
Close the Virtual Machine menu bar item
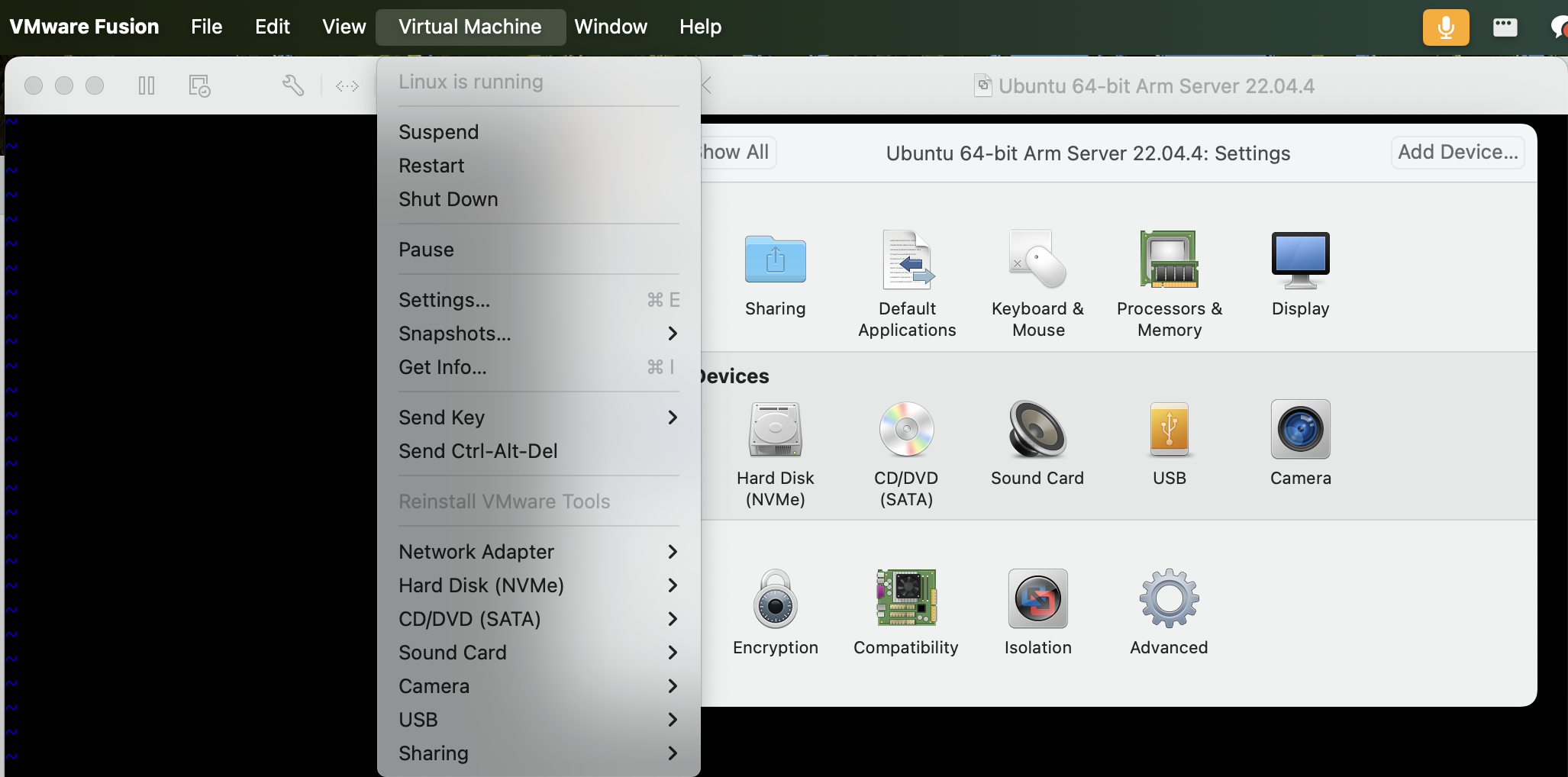click(470, 27)
